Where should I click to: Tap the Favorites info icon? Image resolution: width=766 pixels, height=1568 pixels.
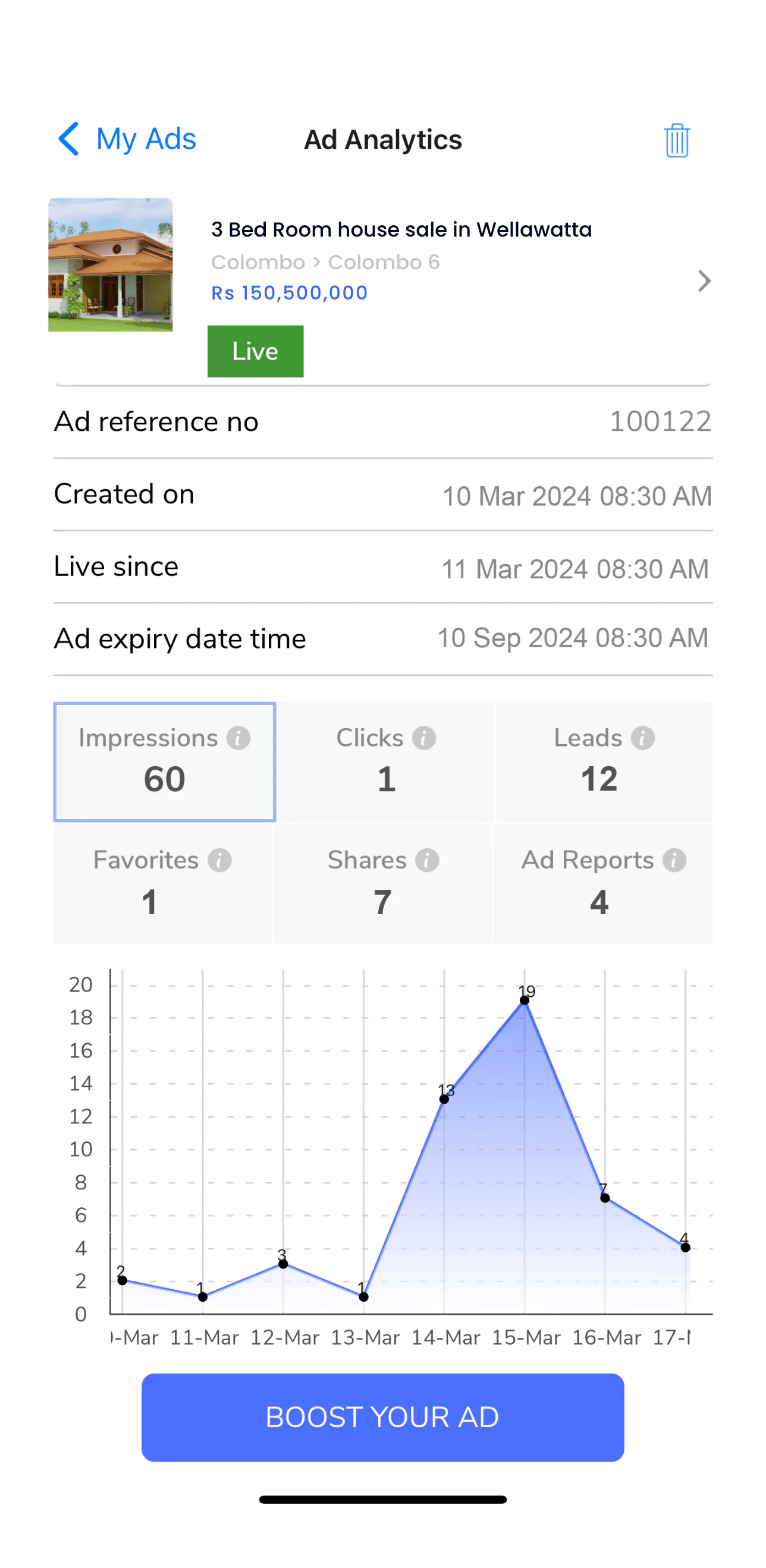tap(220, 861)
